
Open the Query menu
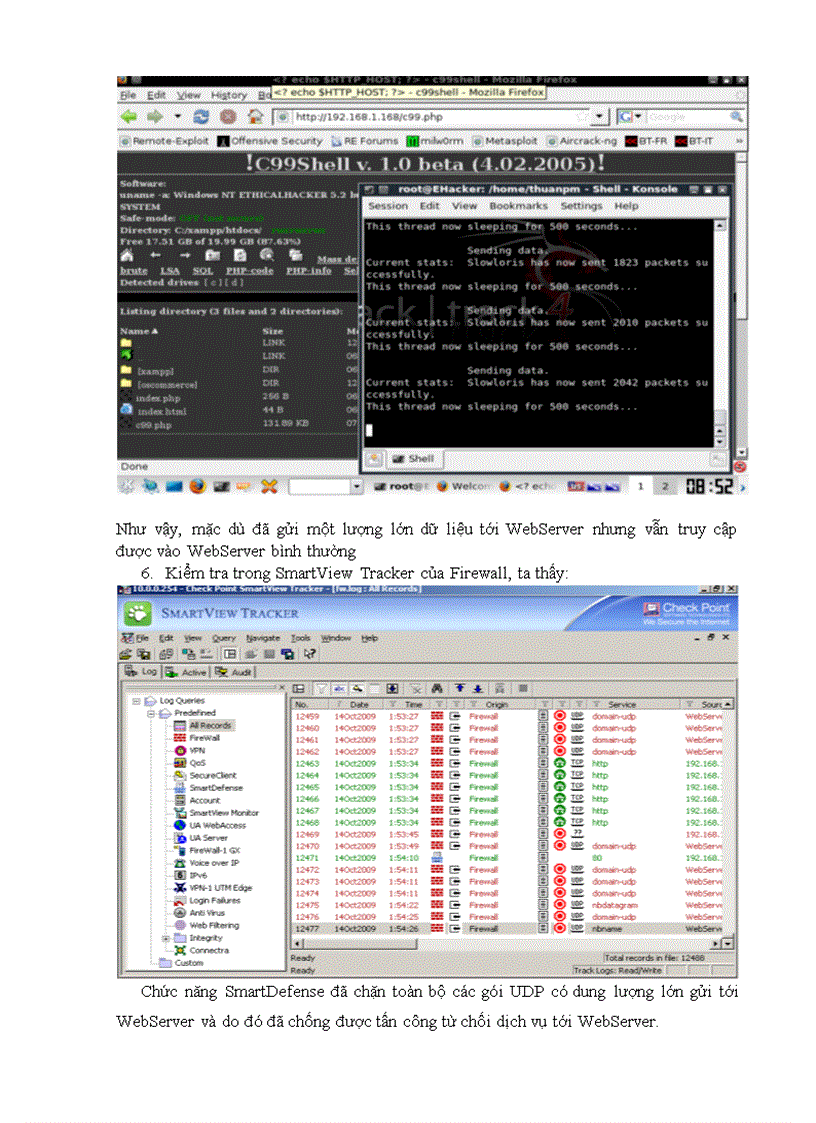(223, 638)
